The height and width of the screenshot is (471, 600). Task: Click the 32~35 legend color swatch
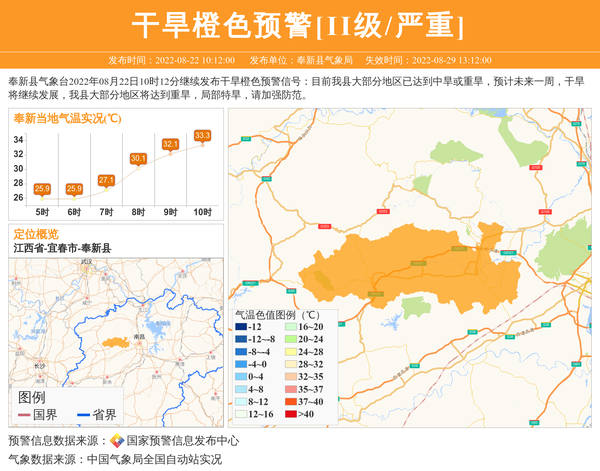click(290, 377)
